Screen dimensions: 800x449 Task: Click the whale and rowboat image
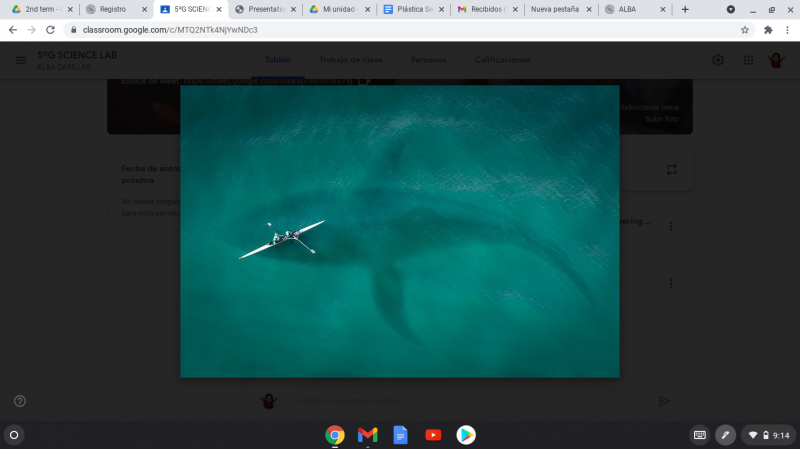pos(400,232)
